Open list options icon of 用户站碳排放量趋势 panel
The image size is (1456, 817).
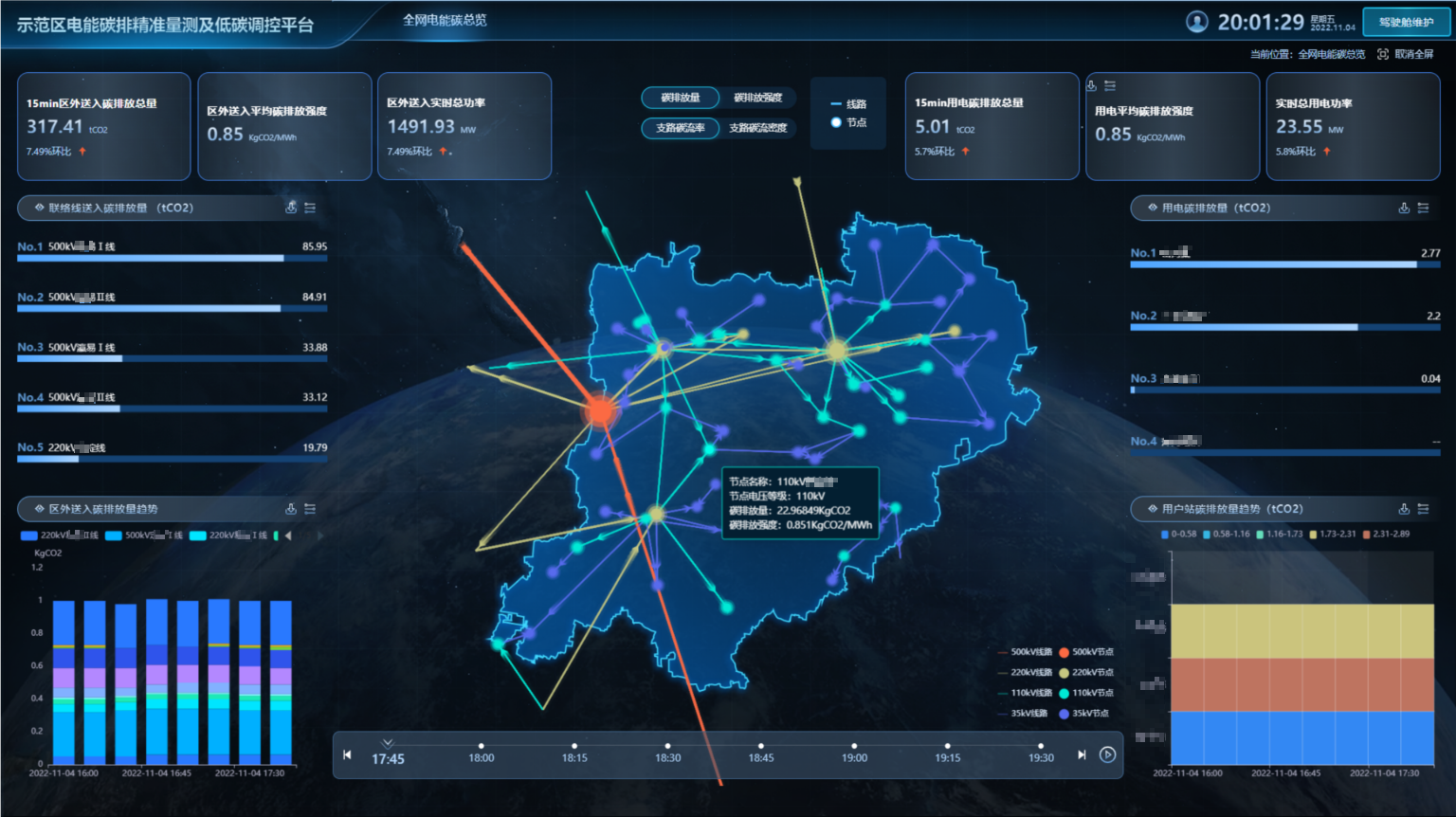[x=1423, y=509]
